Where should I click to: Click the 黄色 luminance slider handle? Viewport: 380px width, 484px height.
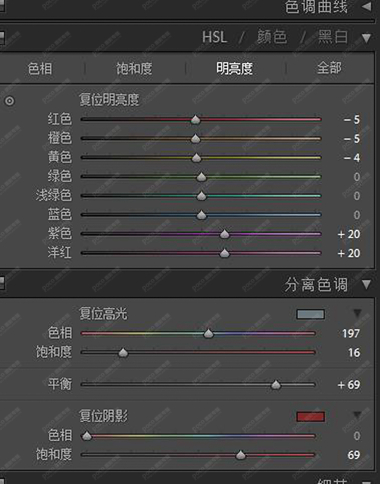pyautogui.click(x=197, y=157)
